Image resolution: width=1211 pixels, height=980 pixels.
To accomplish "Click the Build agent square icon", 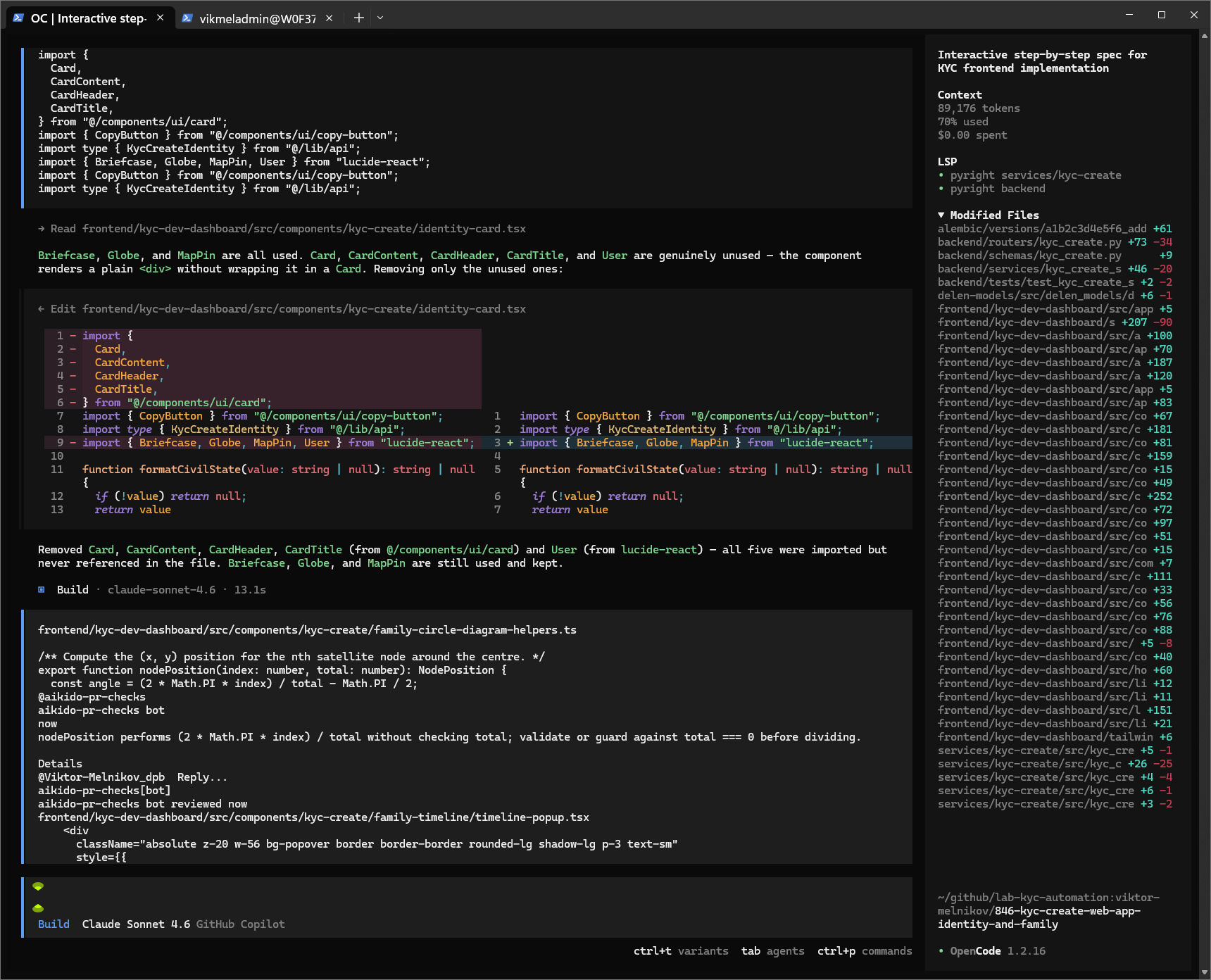I will tap(42, 590).
